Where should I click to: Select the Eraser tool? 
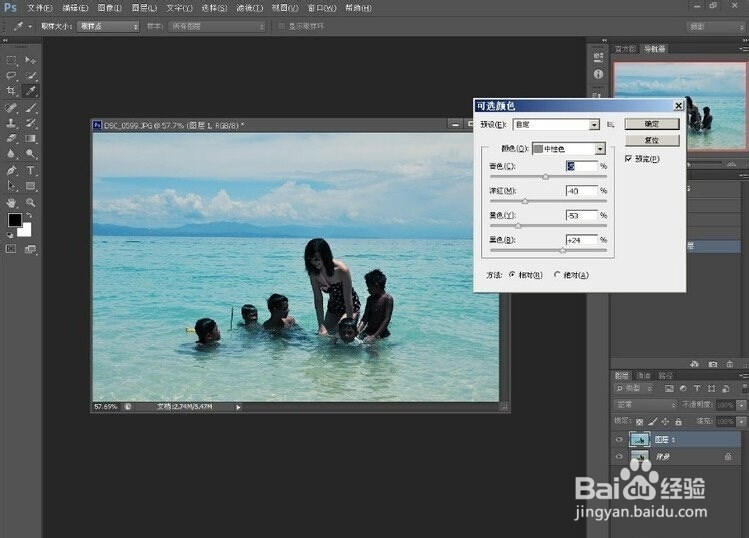click(x=11, y=138)
